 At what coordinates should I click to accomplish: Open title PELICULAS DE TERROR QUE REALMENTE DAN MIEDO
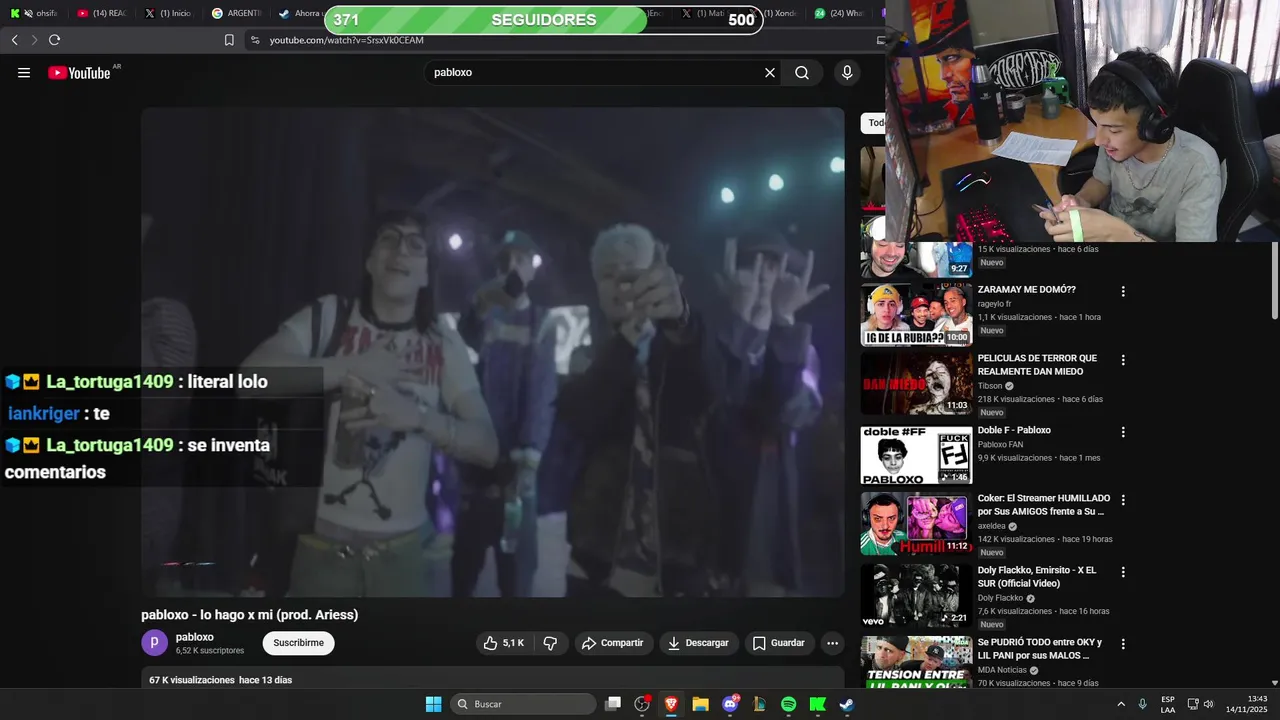tap(1037, 365)
